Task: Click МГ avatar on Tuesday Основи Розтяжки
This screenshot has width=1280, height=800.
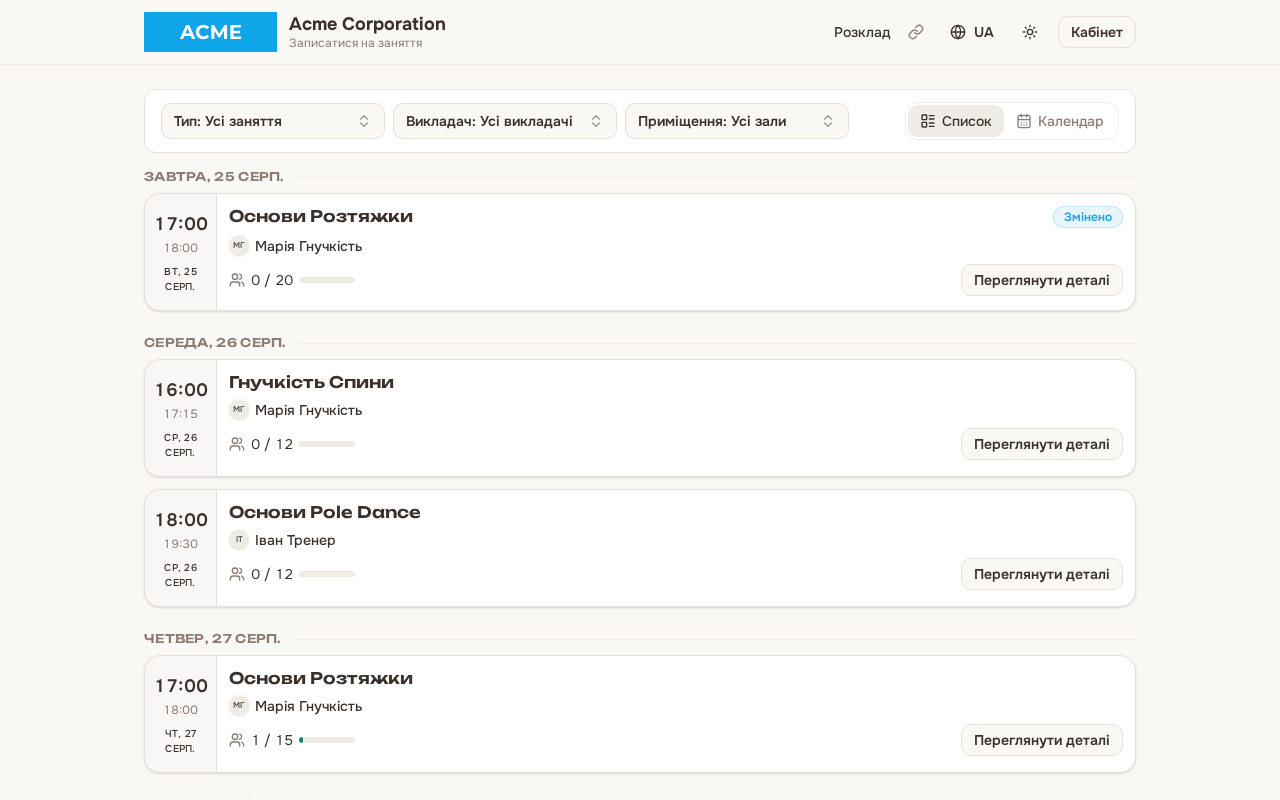Action: [239, 246]
